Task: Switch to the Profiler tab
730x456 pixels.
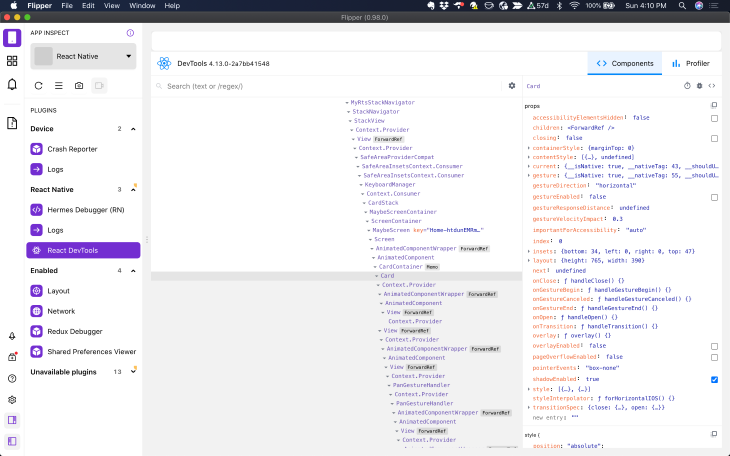Action: pos(691,63)
